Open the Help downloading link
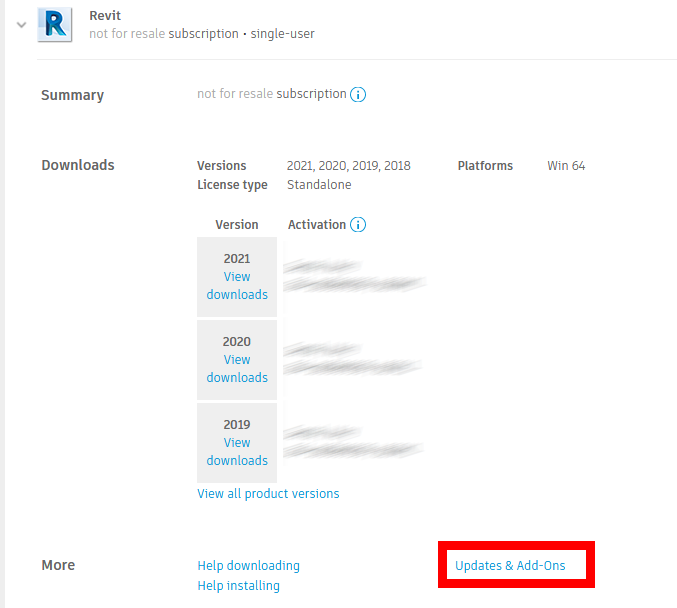Image resolution: width=677 pixels, height=608 pixels. pyautogui.click(x=248, y=566)
